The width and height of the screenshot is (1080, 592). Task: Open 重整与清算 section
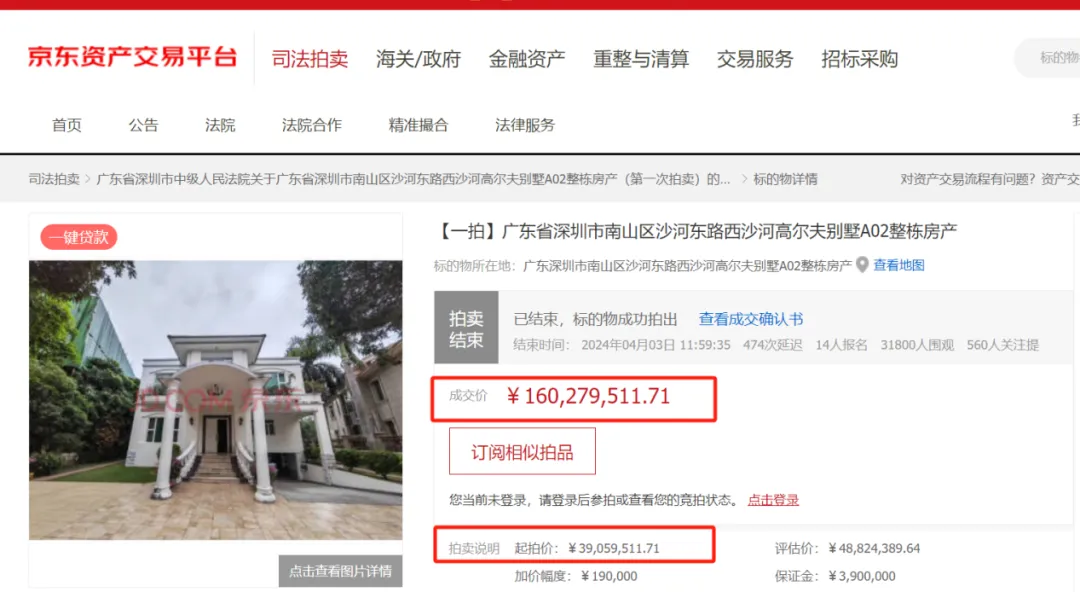[641, 59]
